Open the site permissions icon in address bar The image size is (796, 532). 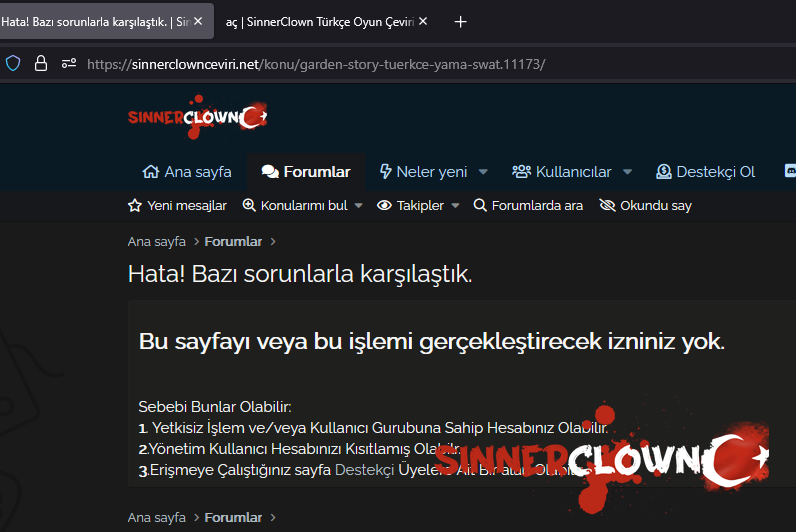click(69, 63)
